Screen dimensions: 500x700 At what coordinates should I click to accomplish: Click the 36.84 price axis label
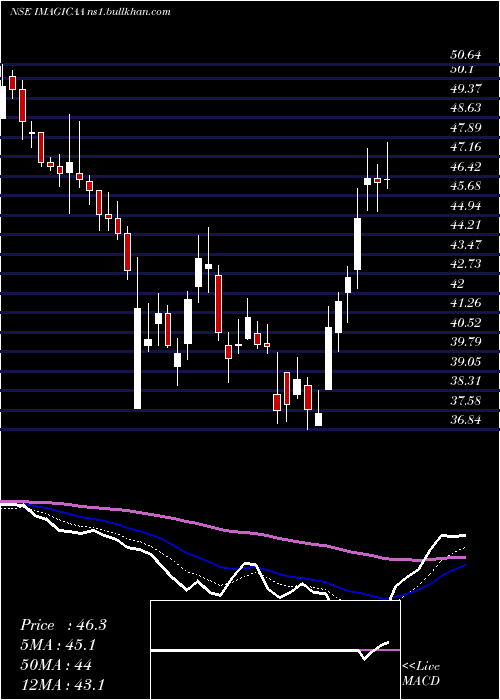tap(466, 420)
